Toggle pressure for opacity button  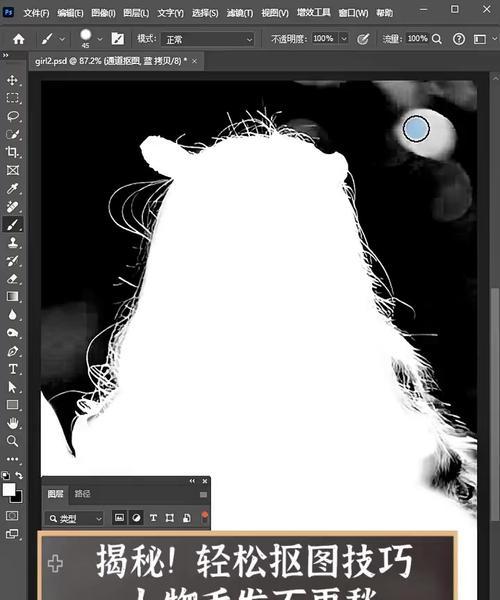363,39
